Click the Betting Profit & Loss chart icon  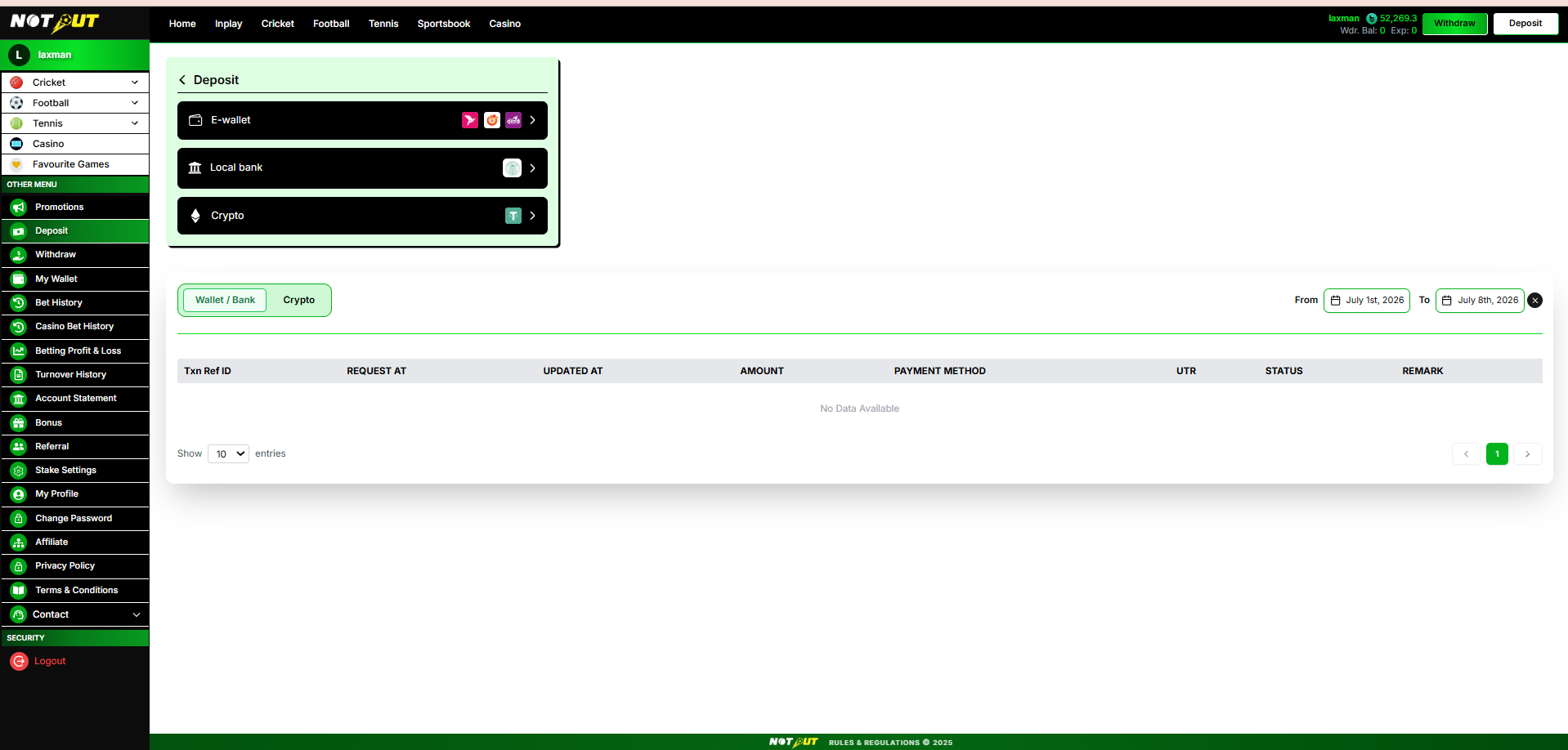[19, 351]
